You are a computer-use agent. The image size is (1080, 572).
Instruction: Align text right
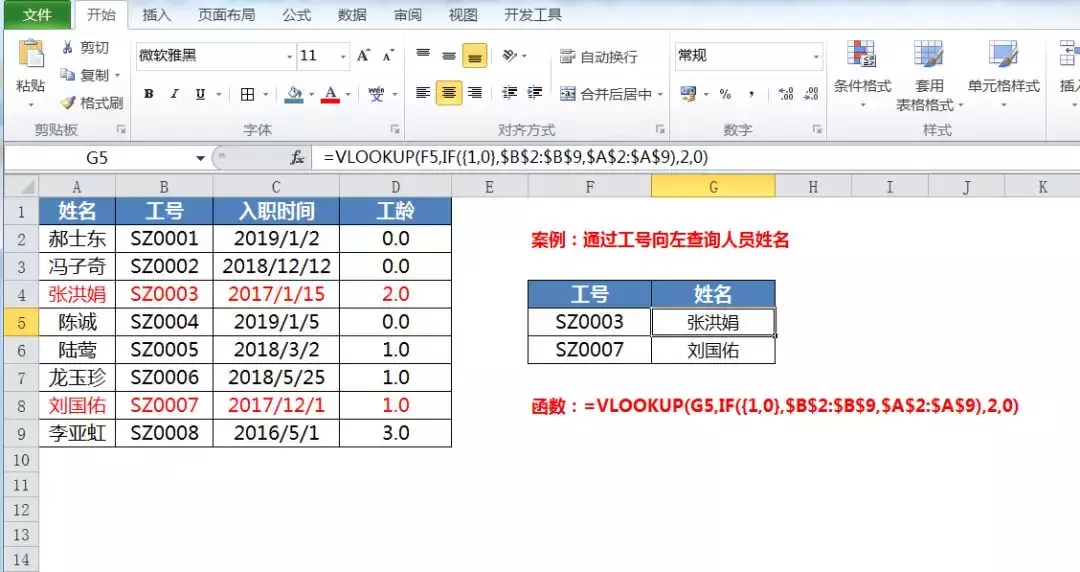[x=475, y=92]
